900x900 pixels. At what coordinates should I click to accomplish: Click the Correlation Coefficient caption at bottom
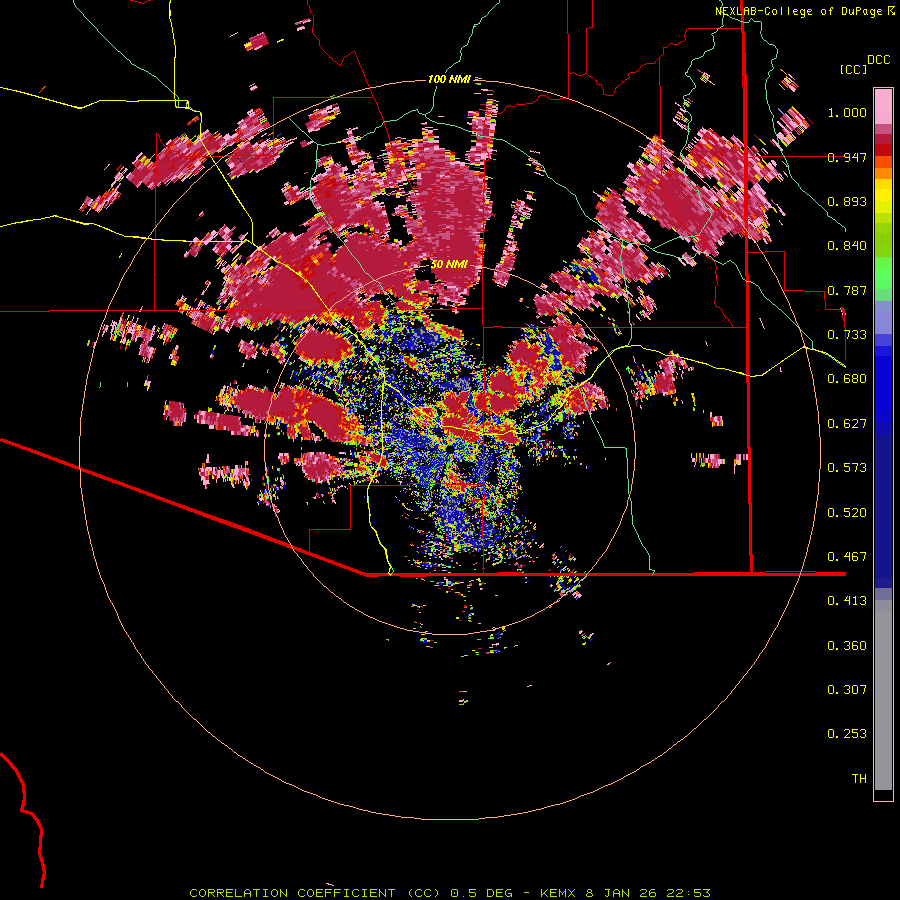pyautogui.click(x=449, y=893)
